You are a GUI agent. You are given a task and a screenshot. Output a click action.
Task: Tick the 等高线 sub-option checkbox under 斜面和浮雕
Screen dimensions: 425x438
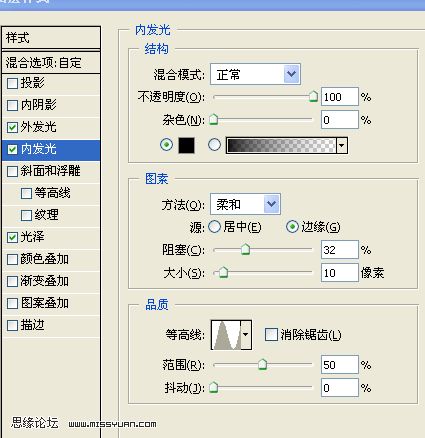[26, 193]
